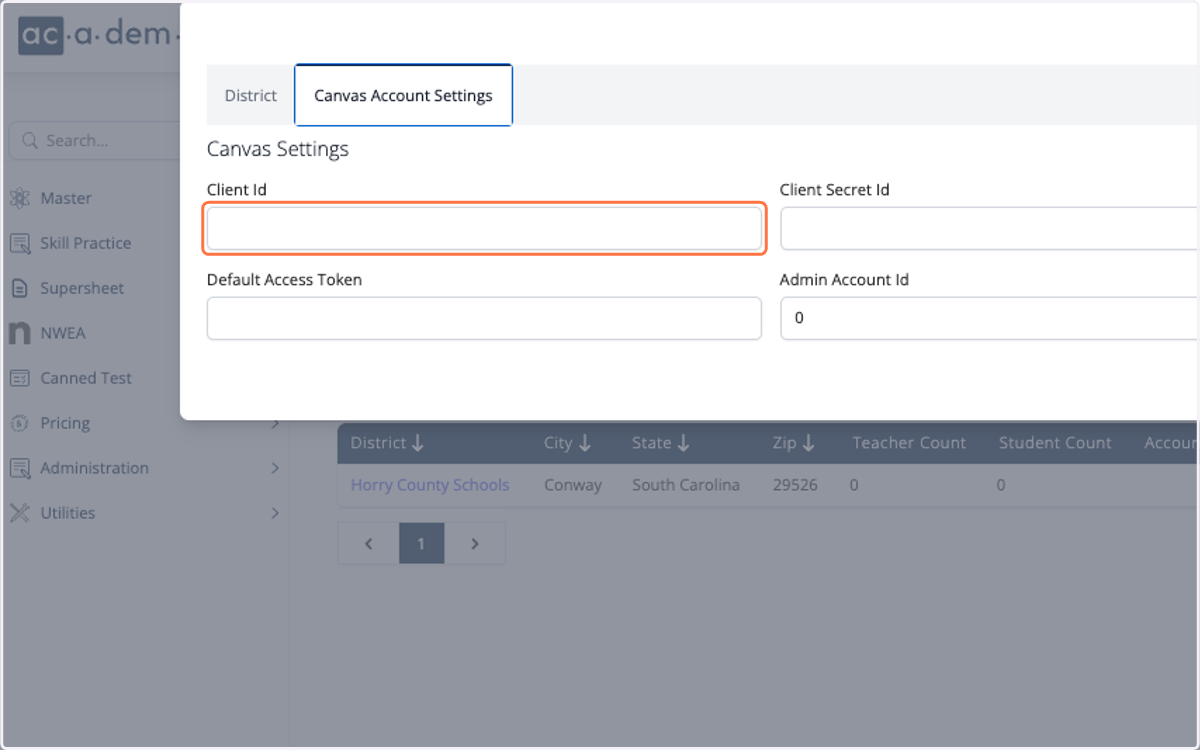Expand the Administration menu chevron
This screenshot has width=1200, height=750.
(x=275, y=468)
